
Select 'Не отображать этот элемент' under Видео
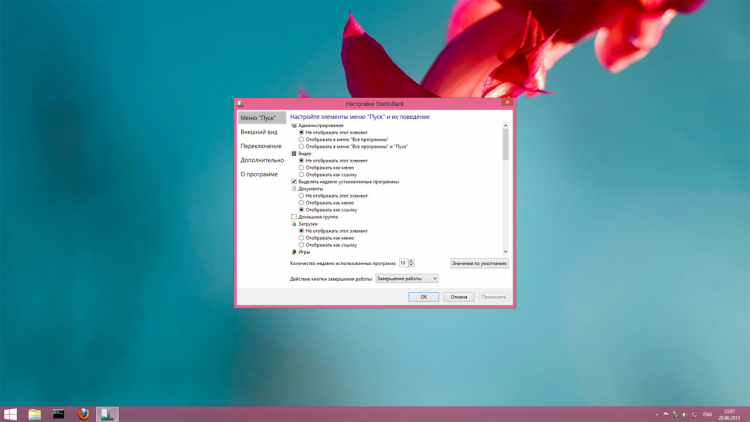click(301, 161)
